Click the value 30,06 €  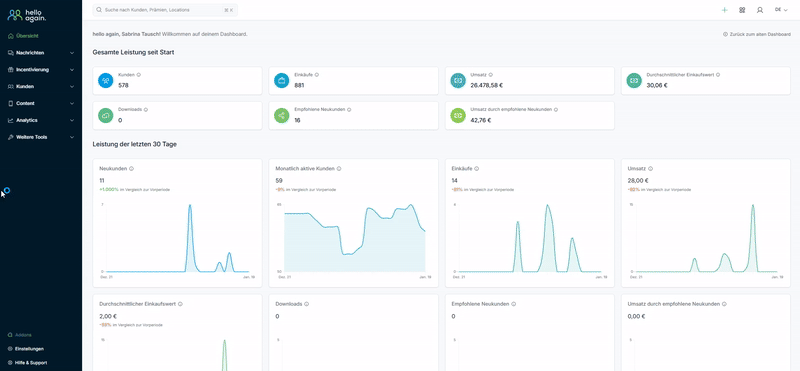point(657,85)
